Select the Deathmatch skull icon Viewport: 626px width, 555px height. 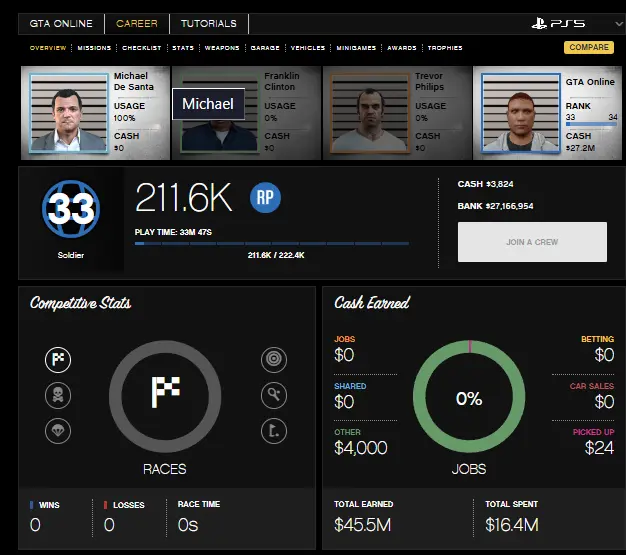click(x=58, y=395)
